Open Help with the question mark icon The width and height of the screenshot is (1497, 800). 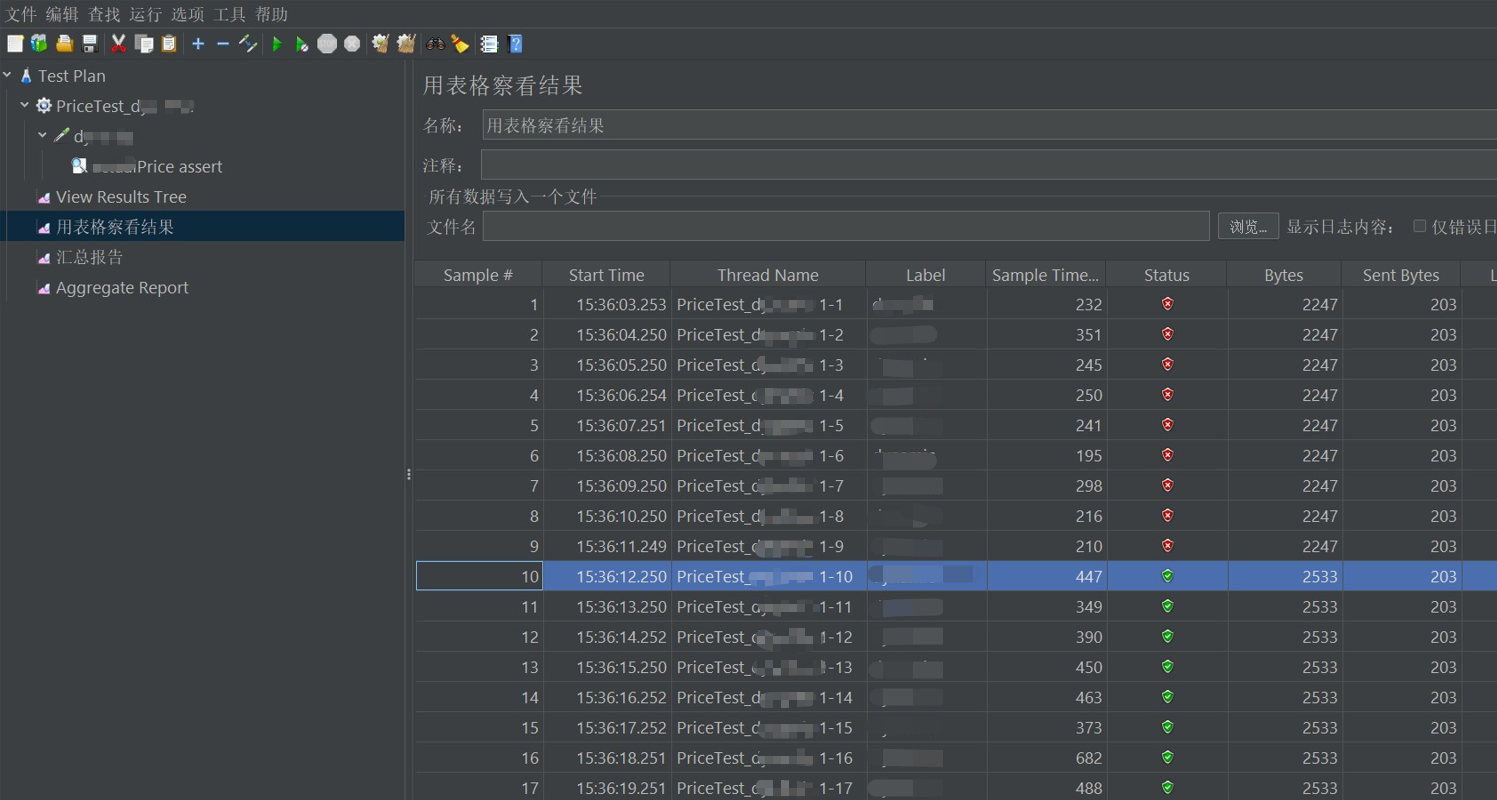[x=515, y=44]
